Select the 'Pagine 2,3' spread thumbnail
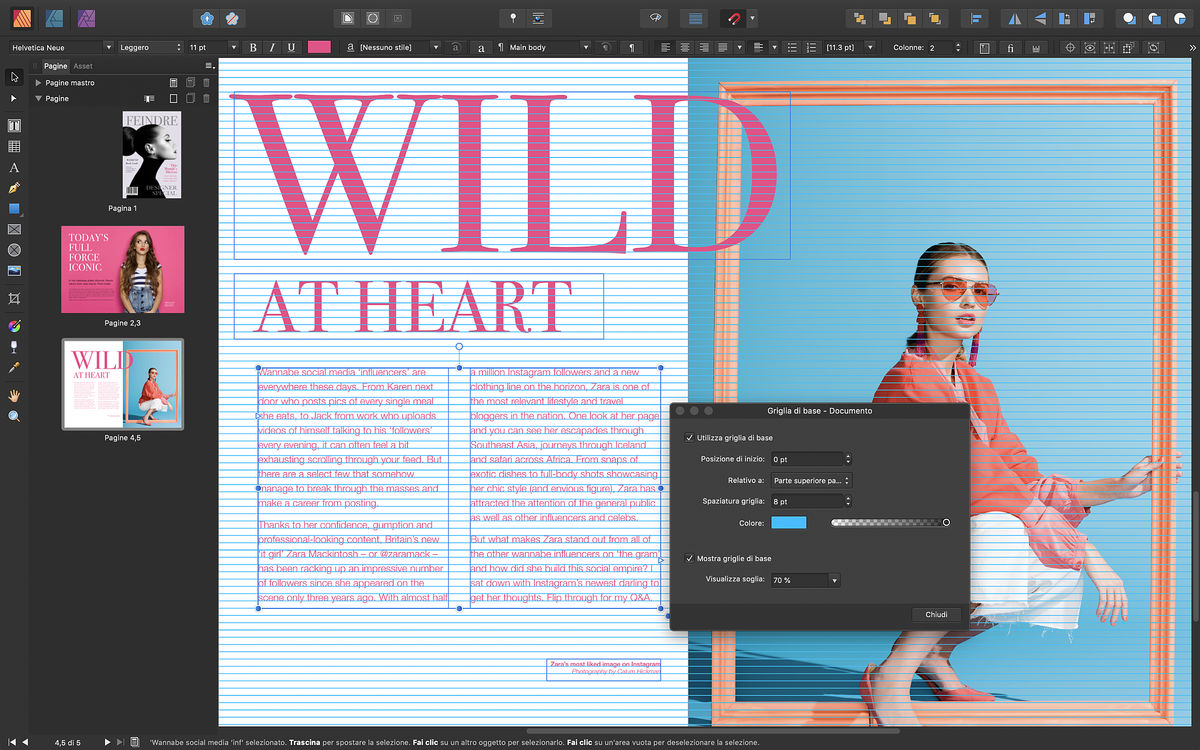Viewport: 1200px width, 750px height. pos(122,270)
